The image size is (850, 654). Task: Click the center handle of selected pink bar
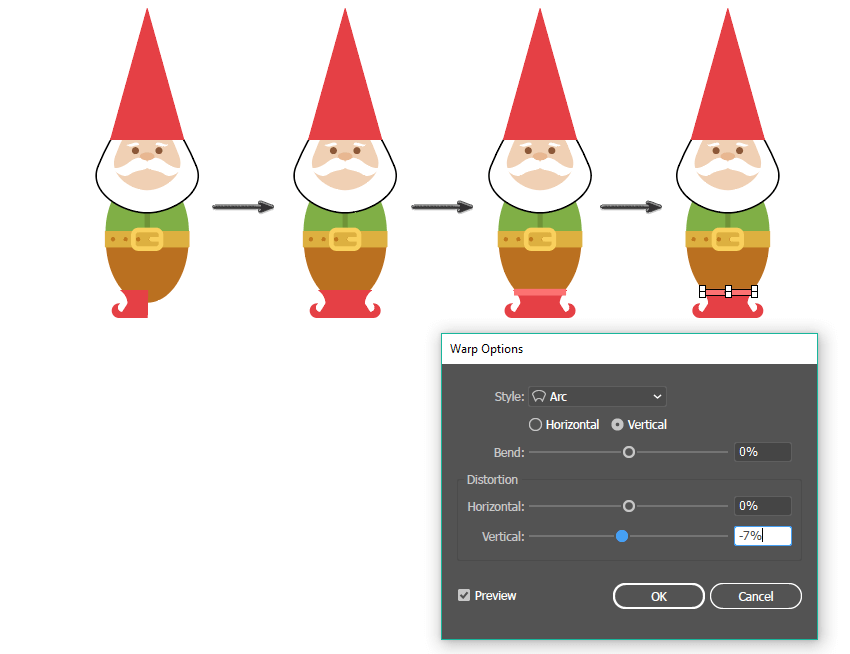729,292
